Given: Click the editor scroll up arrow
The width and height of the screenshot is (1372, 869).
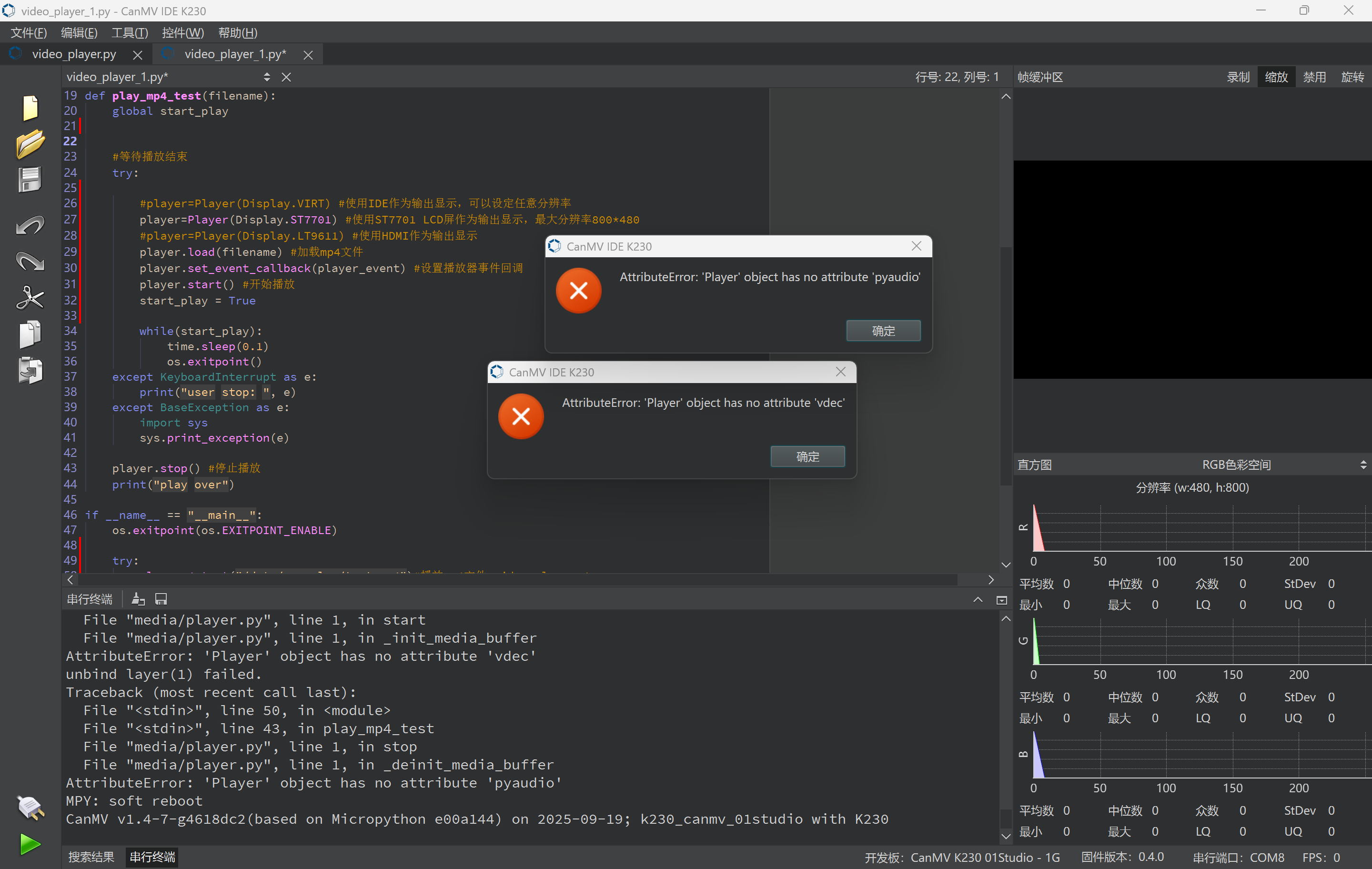Looking at the screenshot, I should pos(1006,96).
